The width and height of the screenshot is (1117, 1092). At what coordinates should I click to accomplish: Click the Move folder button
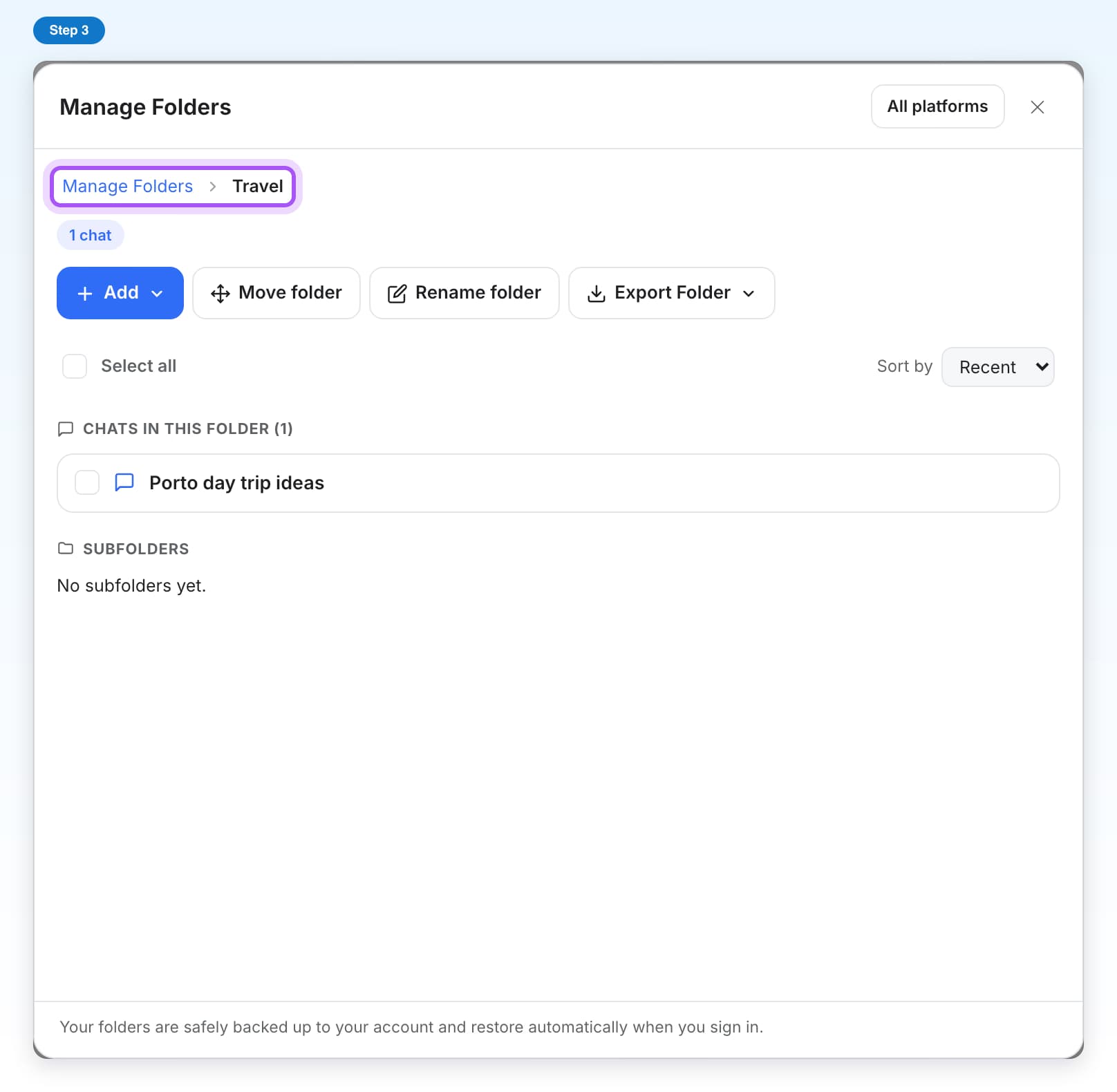tap(276, 293)
